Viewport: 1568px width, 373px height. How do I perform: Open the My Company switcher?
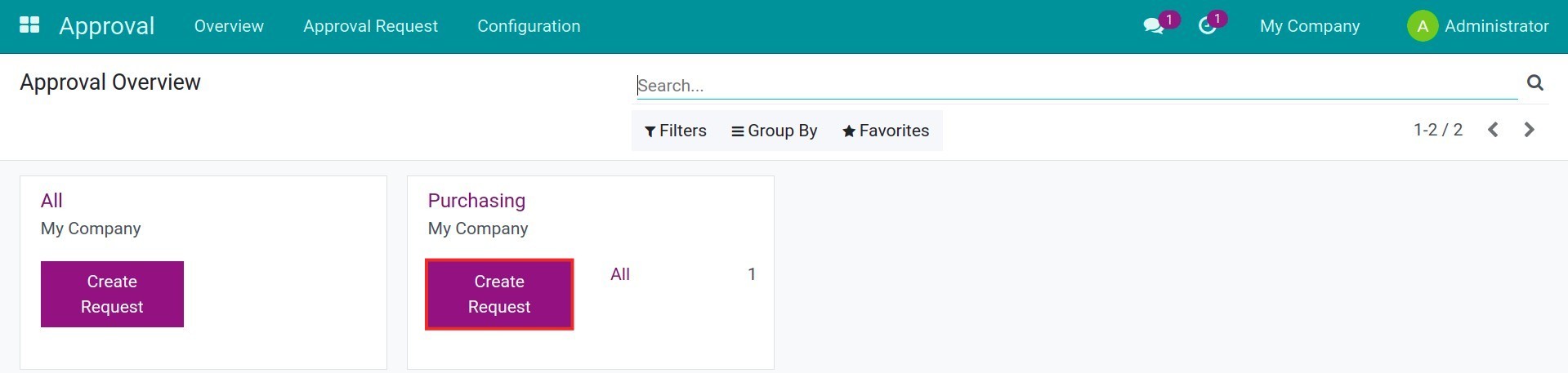(x=1309, y=26)
